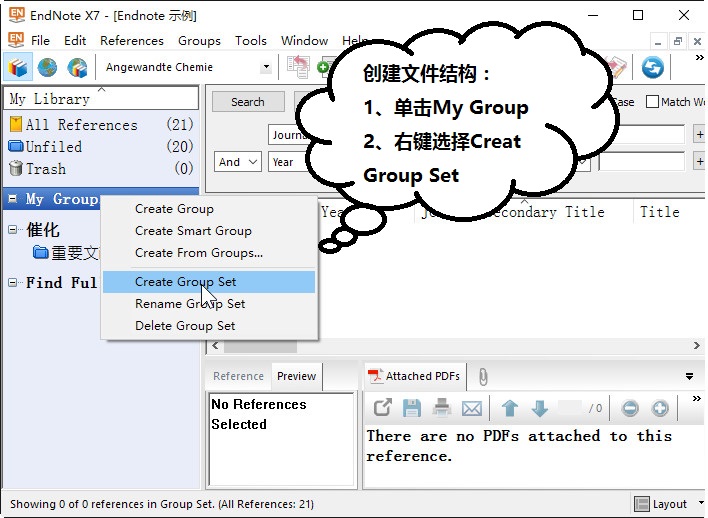Add search row with top plus button
708x518 pixels.
click(699, 134)
